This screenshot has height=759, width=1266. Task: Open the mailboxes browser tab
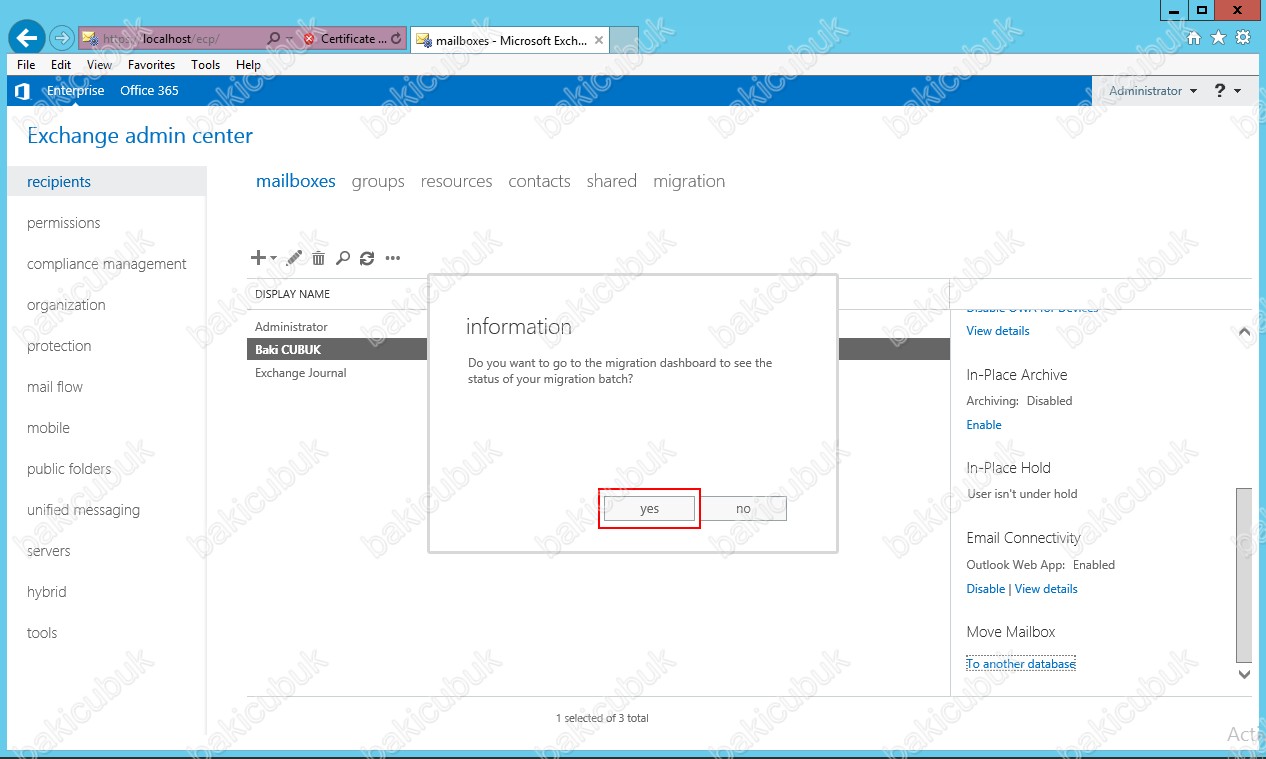(x=509, y=41)
